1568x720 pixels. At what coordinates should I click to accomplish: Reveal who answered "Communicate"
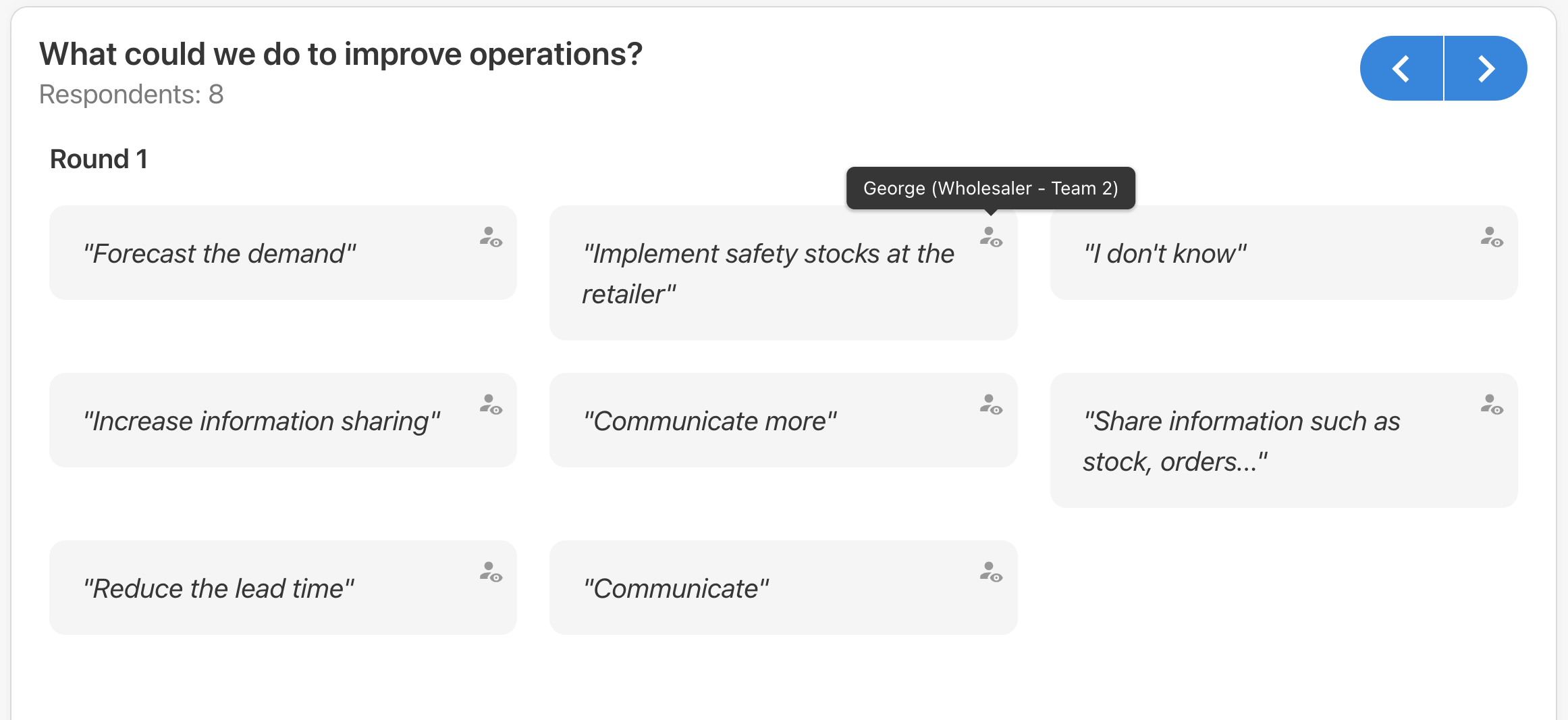(x=991, y=572)
